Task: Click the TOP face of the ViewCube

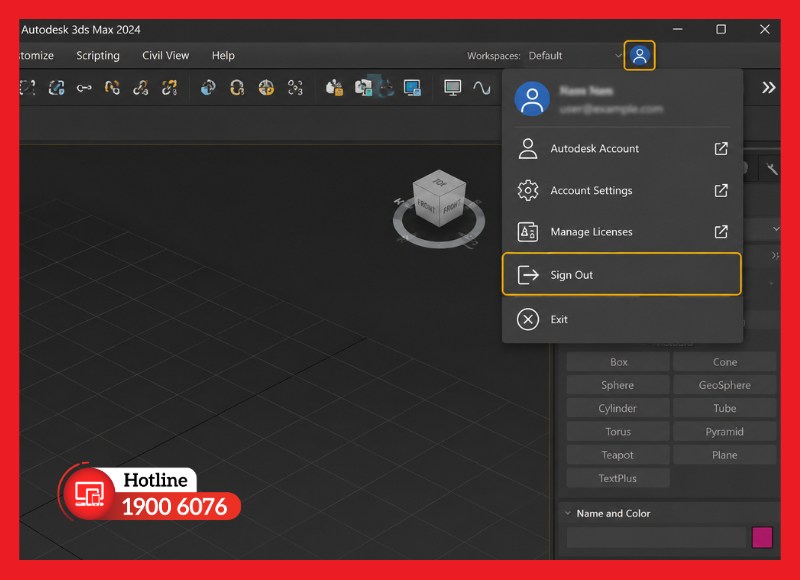Action: [439, 182]
